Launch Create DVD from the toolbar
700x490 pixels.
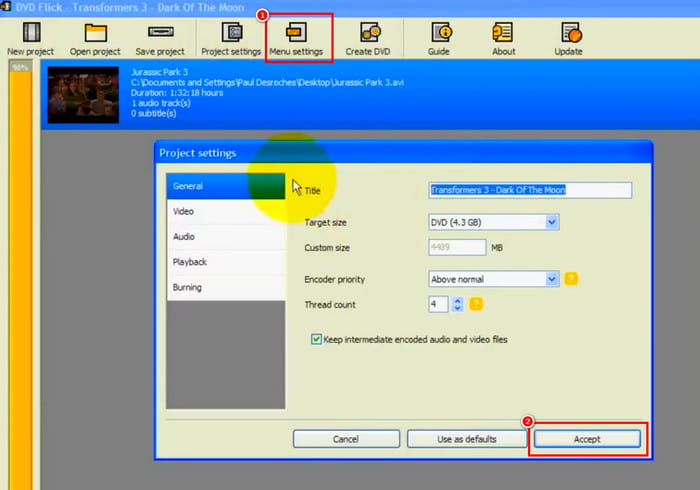click(368, 39)
